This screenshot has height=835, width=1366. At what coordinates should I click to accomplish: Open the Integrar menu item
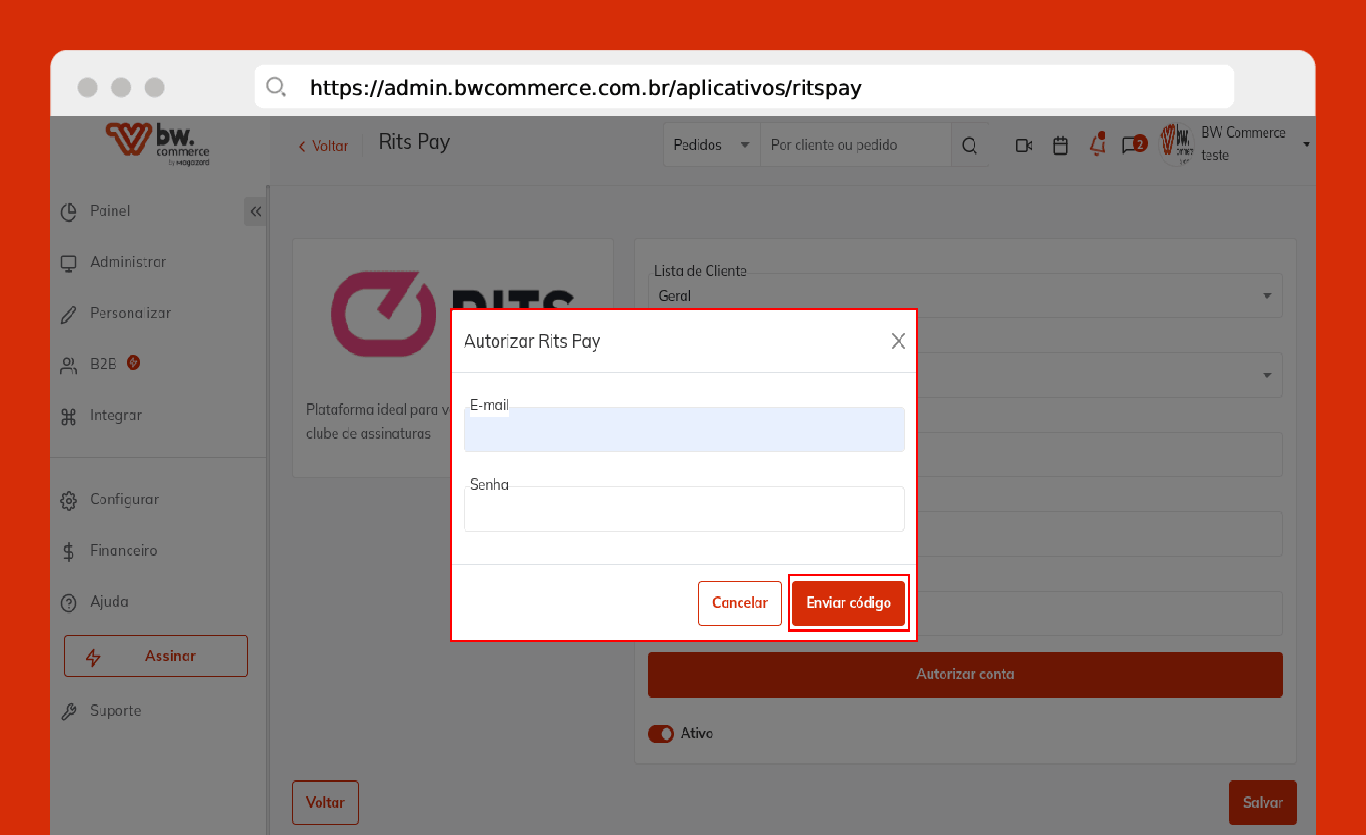coord(116,415)
